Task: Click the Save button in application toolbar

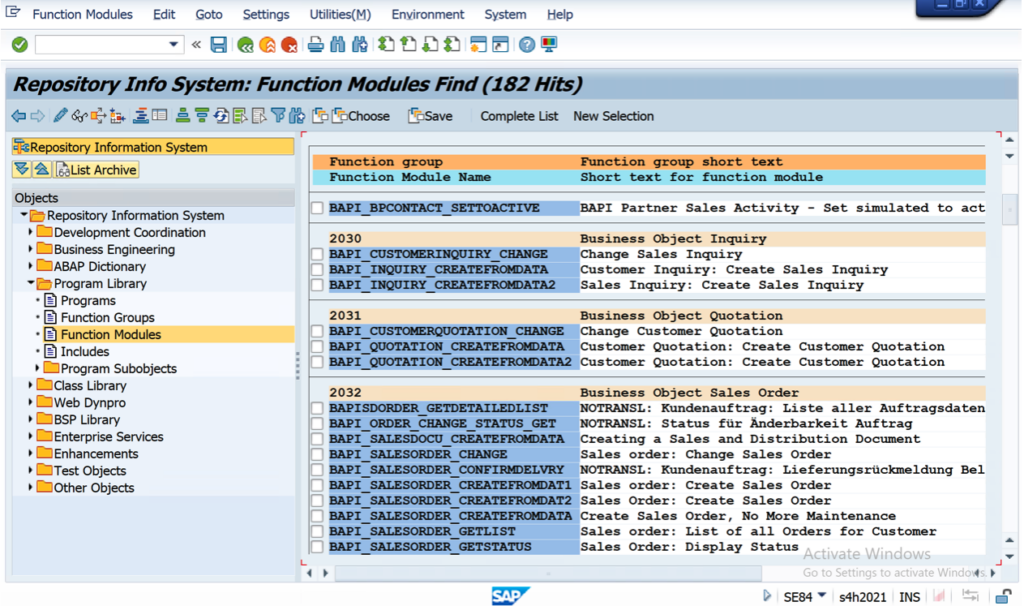Action: coord(430,116)
